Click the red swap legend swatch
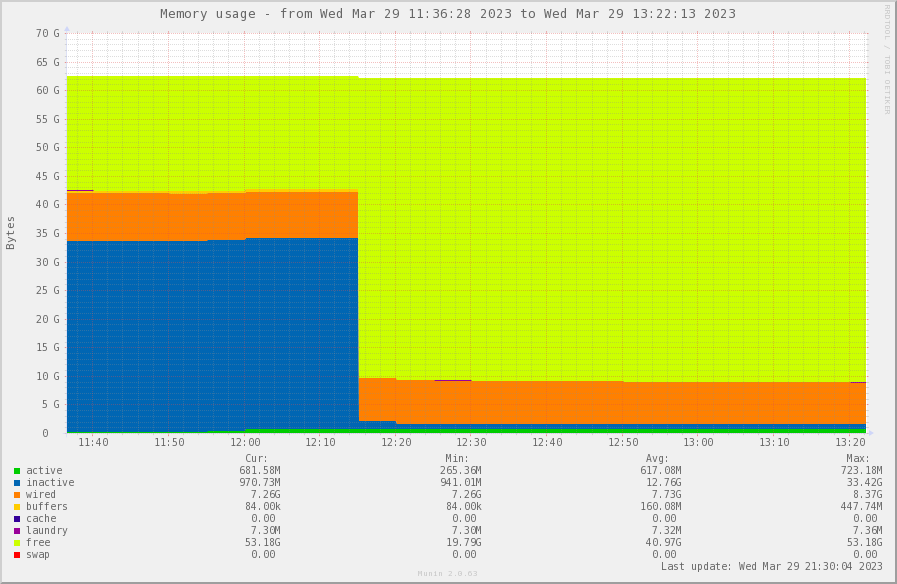The width and height of the screenshot is (897, 584). (x=17, y=555)
